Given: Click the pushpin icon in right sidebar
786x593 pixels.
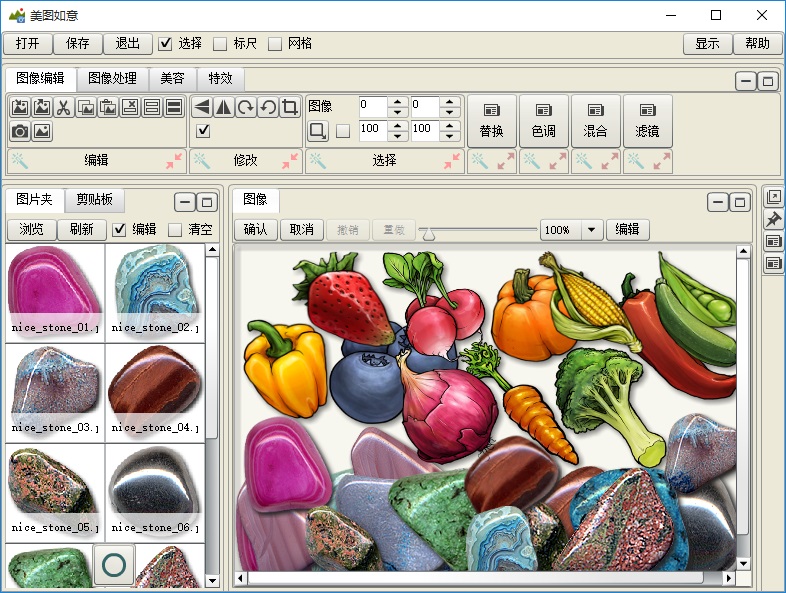Looking at the screenshot, I should [x=773, y=220].
